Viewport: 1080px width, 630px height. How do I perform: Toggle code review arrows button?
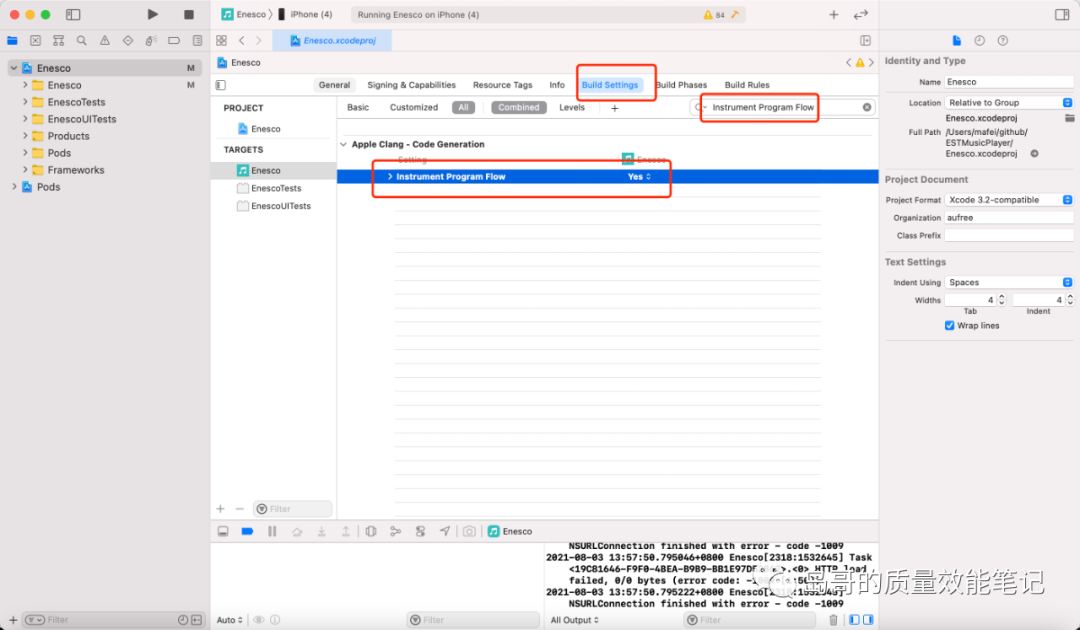(x=860, y=14)
